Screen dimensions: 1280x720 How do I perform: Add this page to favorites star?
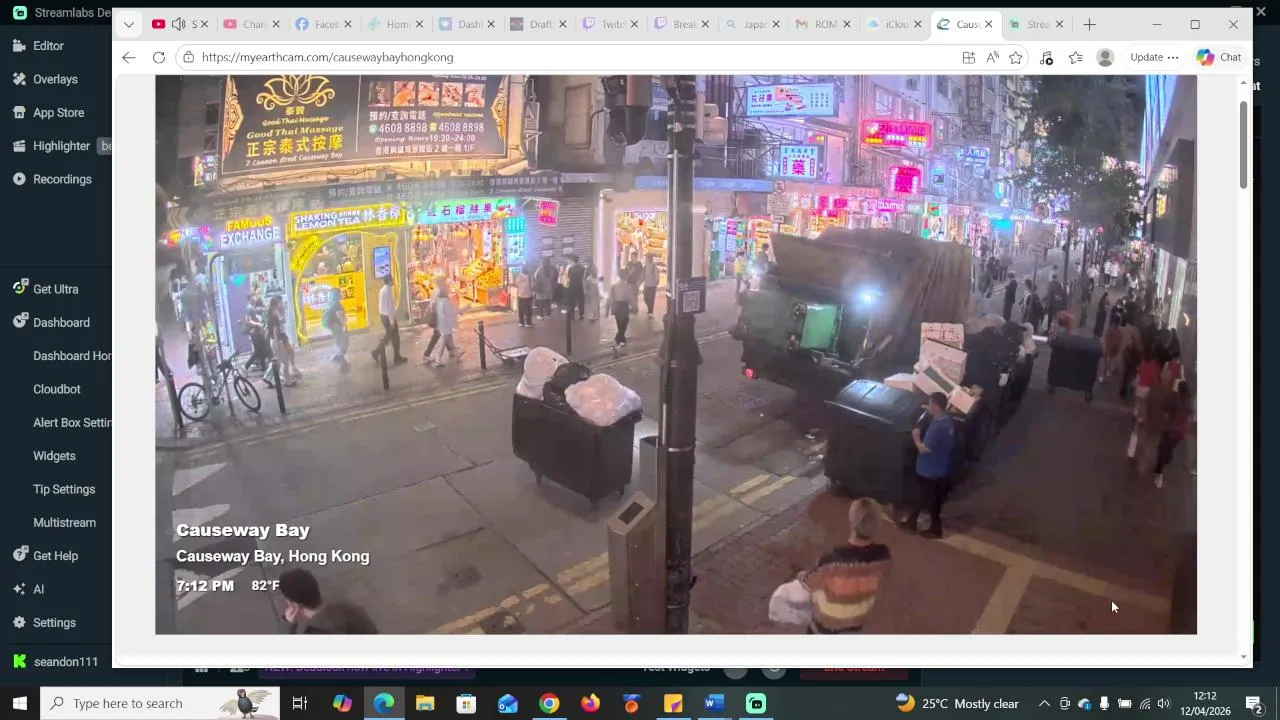click(x=1016, y=57)
